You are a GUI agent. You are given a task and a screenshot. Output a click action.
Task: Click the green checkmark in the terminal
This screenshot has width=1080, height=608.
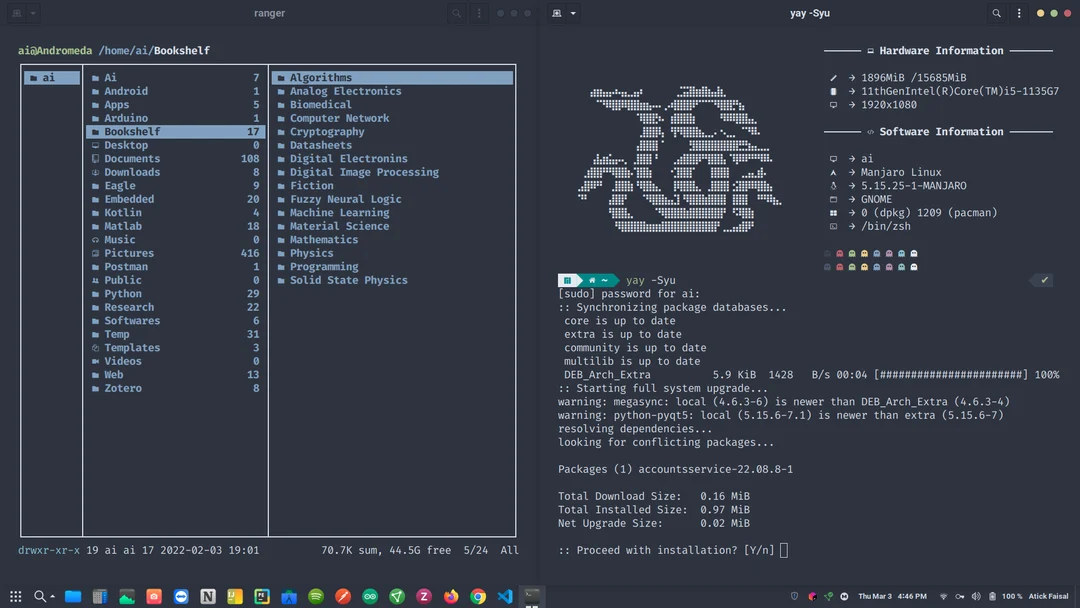(1041, 280)
